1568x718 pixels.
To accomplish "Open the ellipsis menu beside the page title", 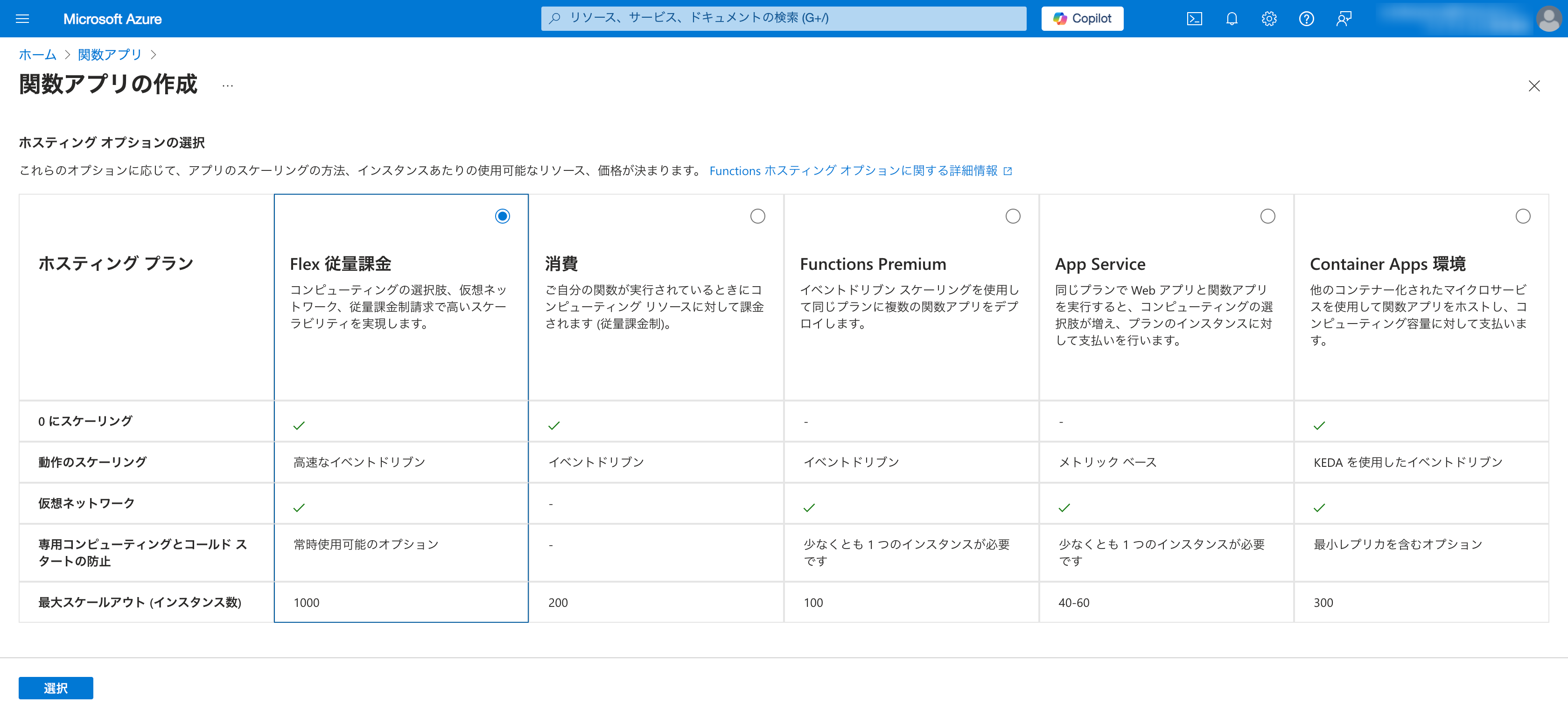I will coord(228,86).
